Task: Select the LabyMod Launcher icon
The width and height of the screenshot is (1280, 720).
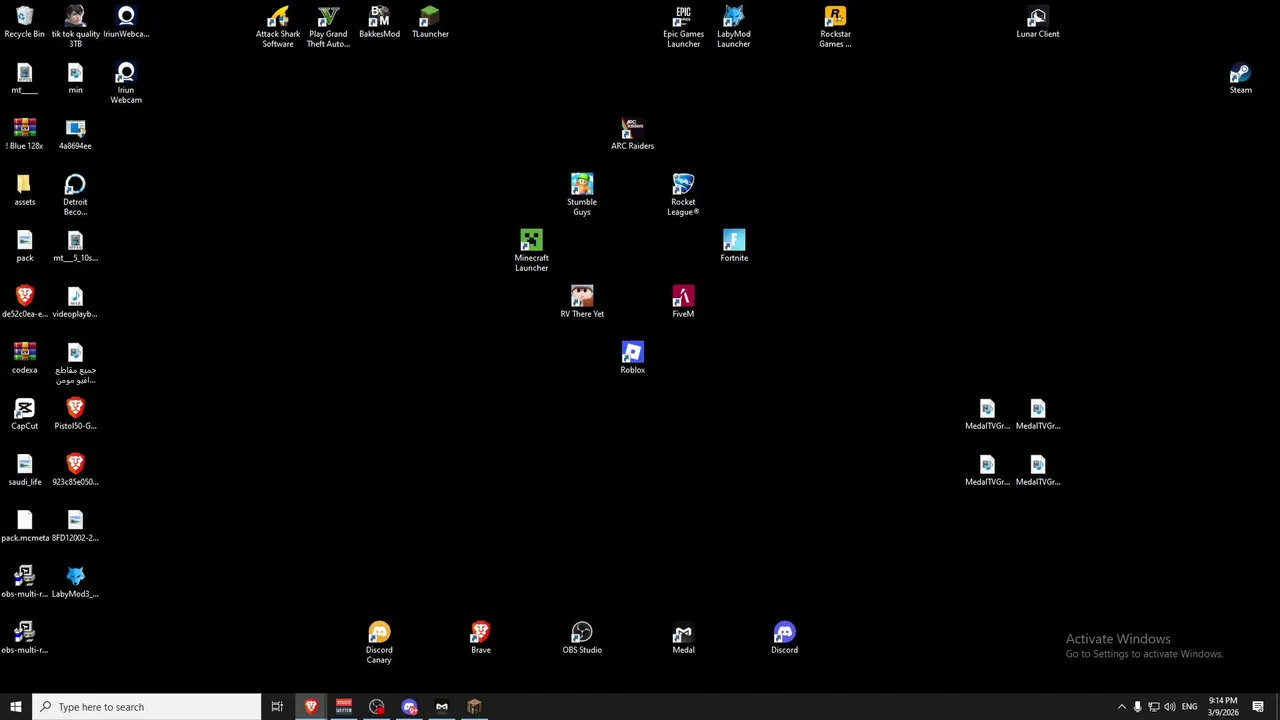Action: 734,27
